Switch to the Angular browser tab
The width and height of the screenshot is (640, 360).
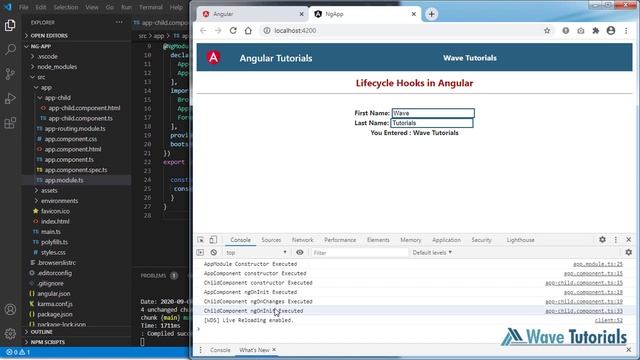pyautogui.click(x=253, y=14)
